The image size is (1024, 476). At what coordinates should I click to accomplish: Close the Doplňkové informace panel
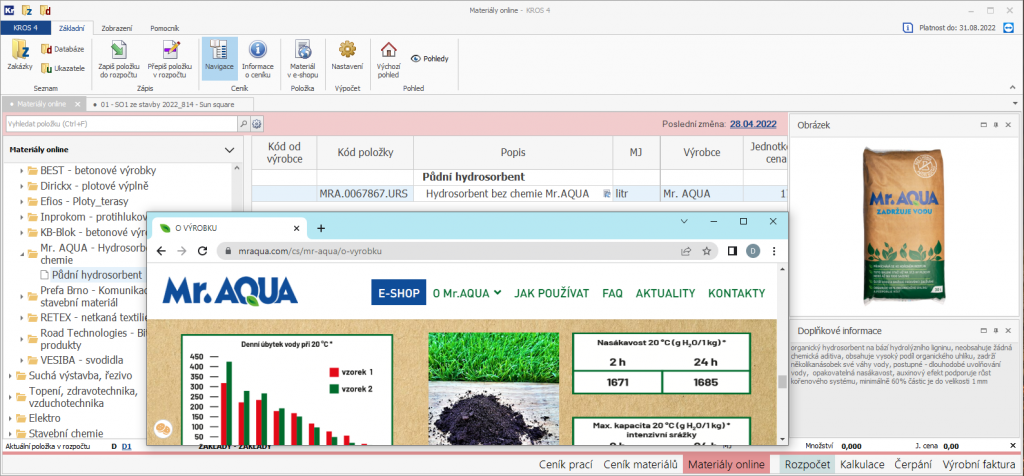coord(1008,330)
